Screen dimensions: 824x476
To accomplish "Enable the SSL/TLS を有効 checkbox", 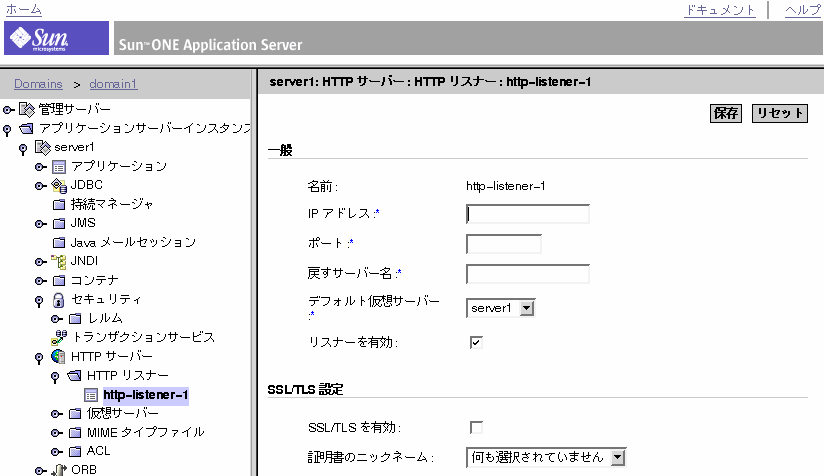I will 476,427.
